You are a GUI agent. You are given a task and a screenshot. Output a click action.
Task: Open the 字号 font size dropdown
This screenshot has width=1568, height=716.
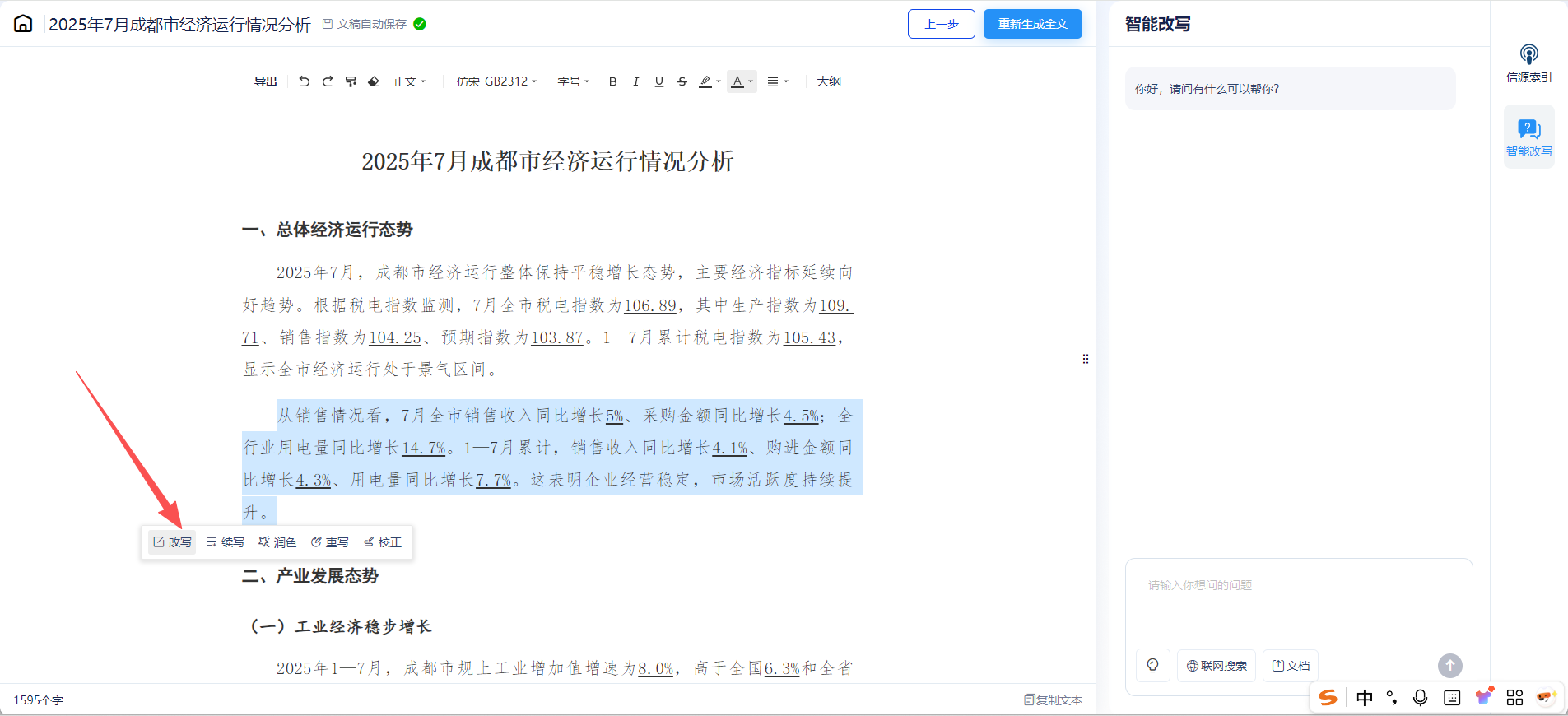point(574,81)
